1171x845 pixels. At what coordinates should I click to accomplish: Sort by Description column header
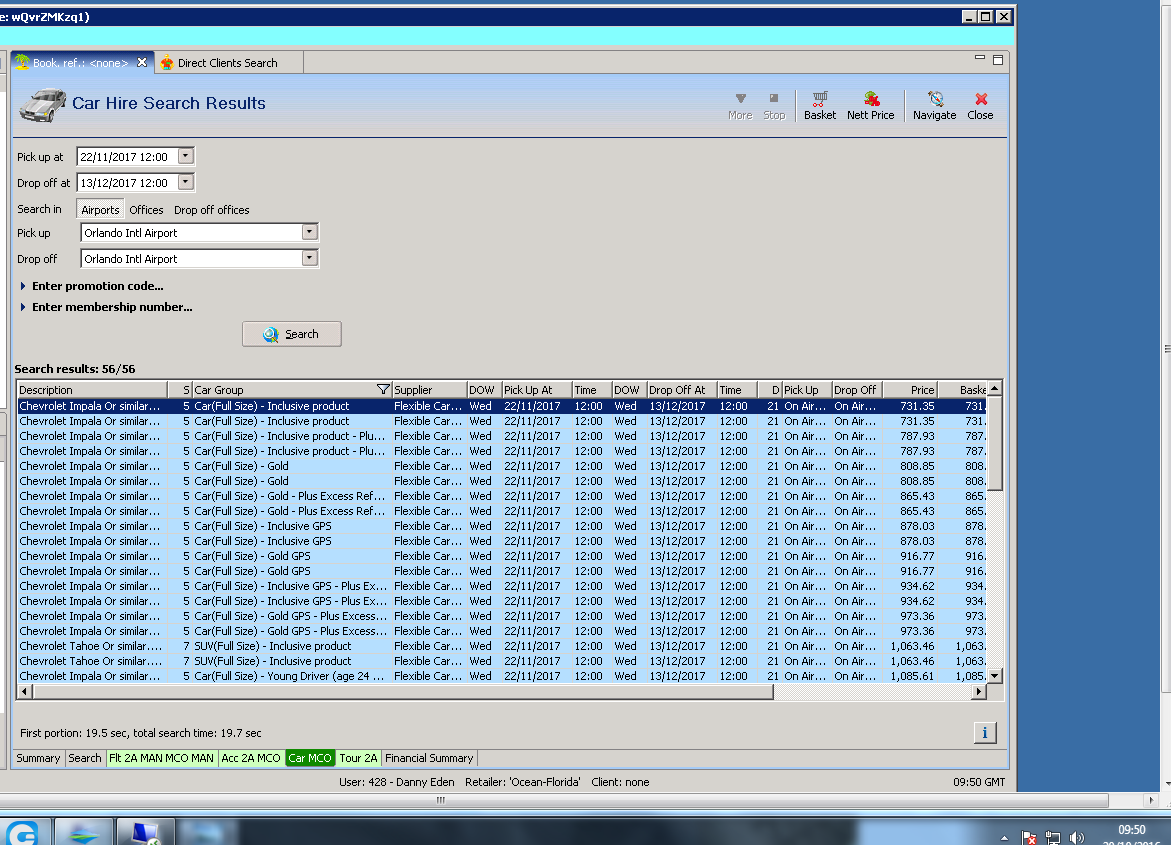coord(92,390)
